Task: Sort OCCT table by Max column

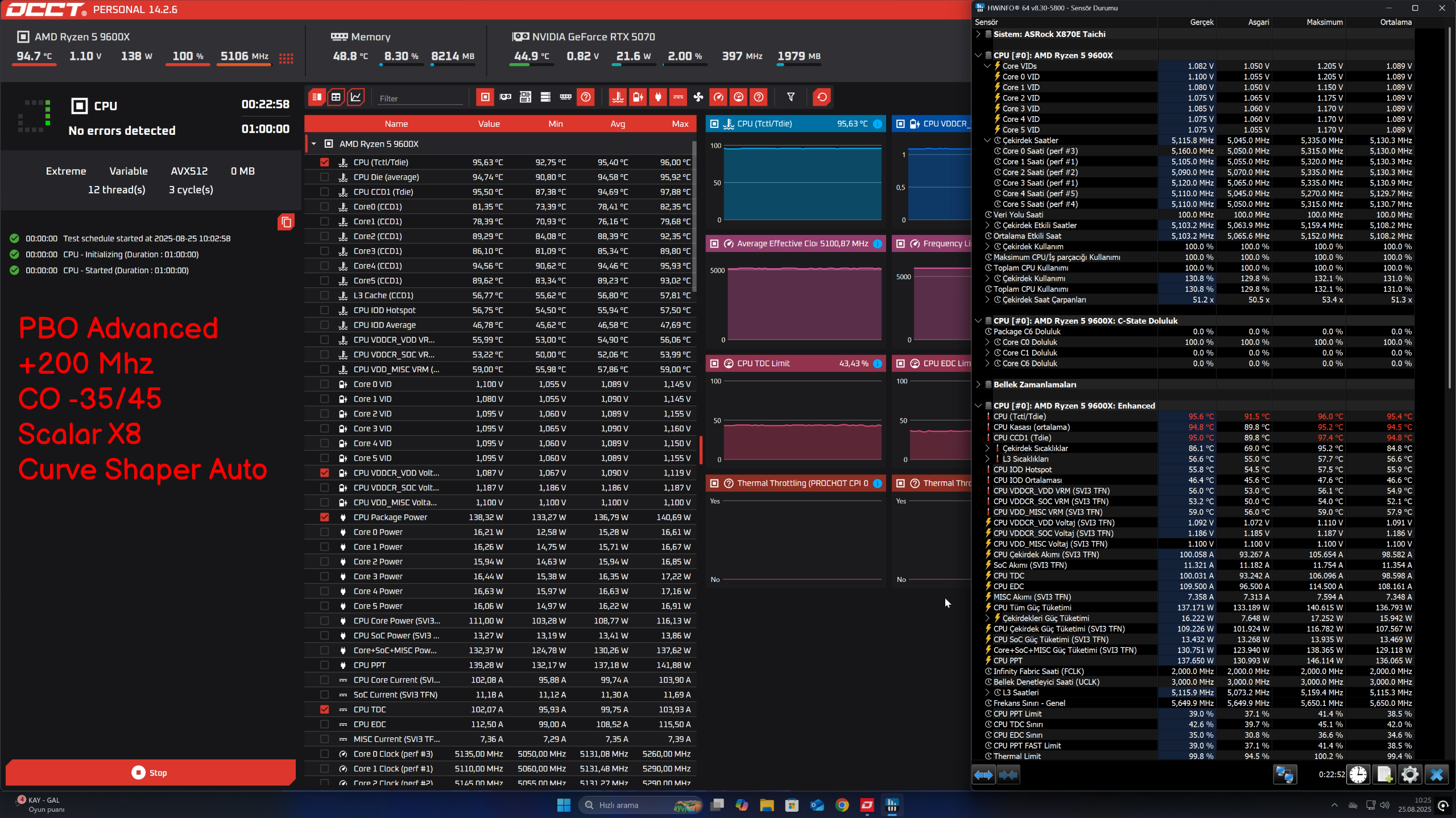Action: 680,124
